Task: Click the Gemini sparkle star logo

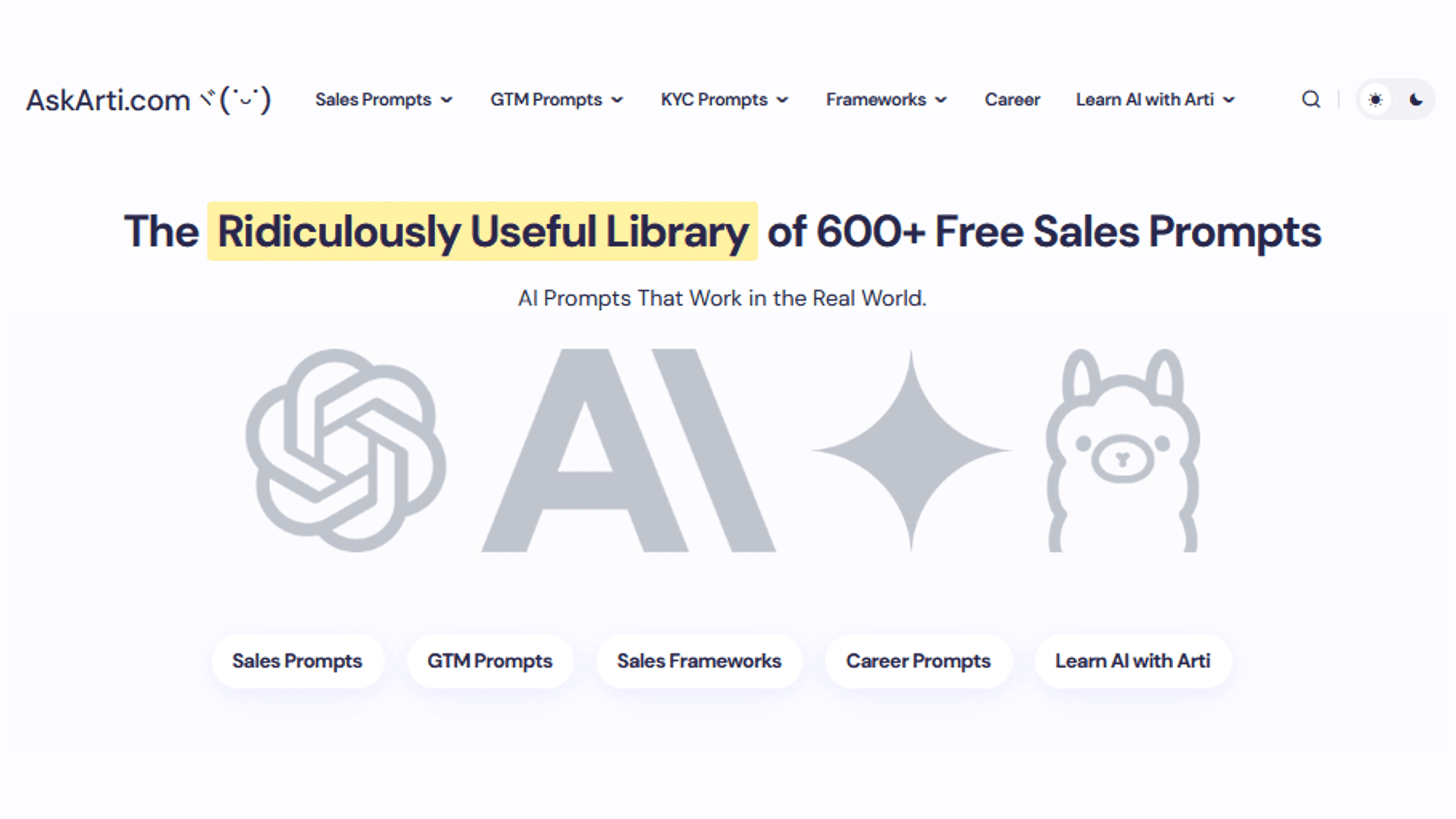Action: [911, 450]
